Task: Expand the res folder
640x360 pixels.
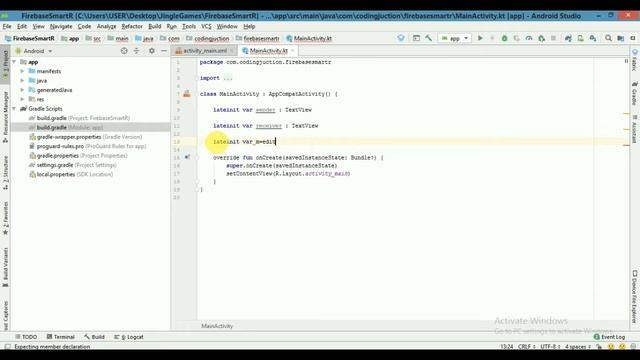Action: [22, 99]
